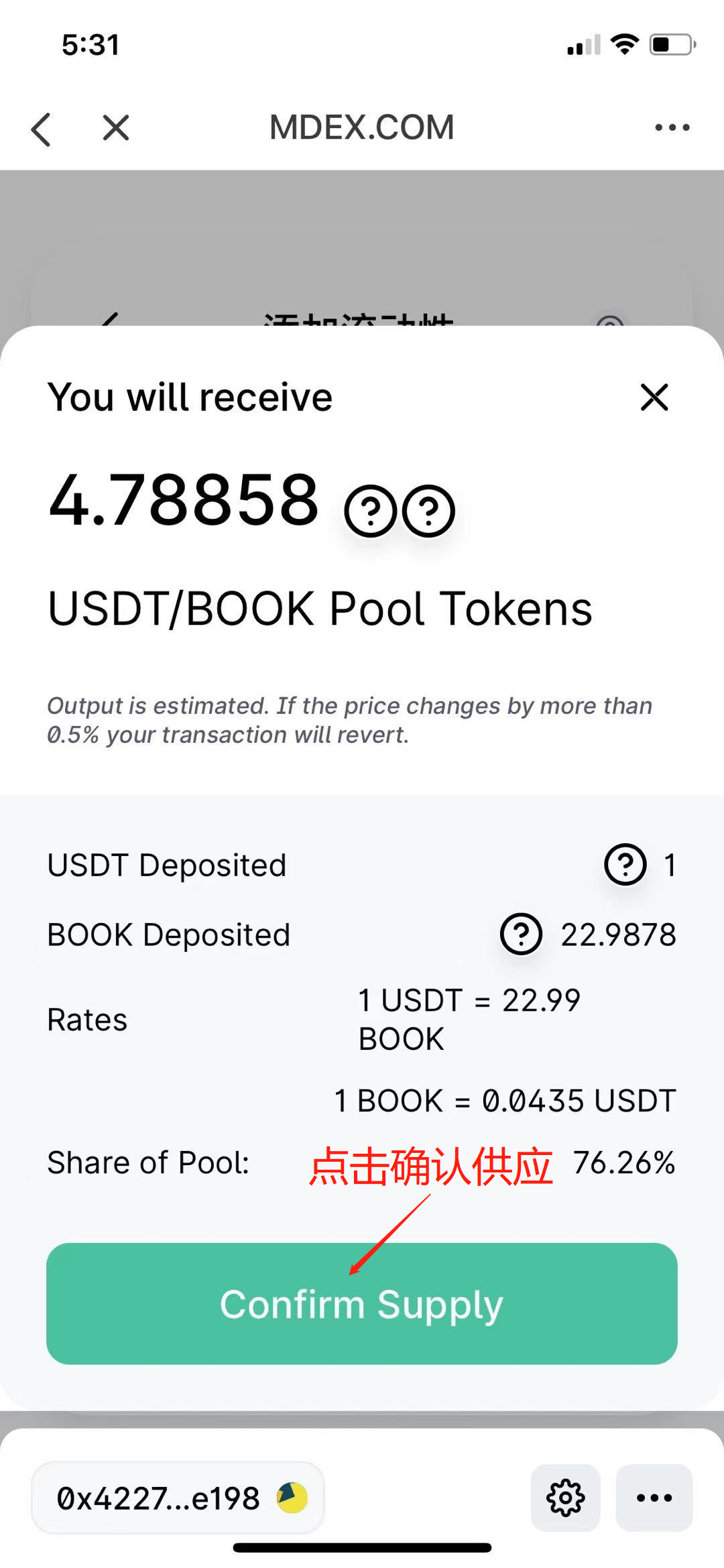Image resolution: width=724 pixels, height=1568 pixels.
Task: Click the wallet avatar pie icon
Action: (x=292, y=1498)
